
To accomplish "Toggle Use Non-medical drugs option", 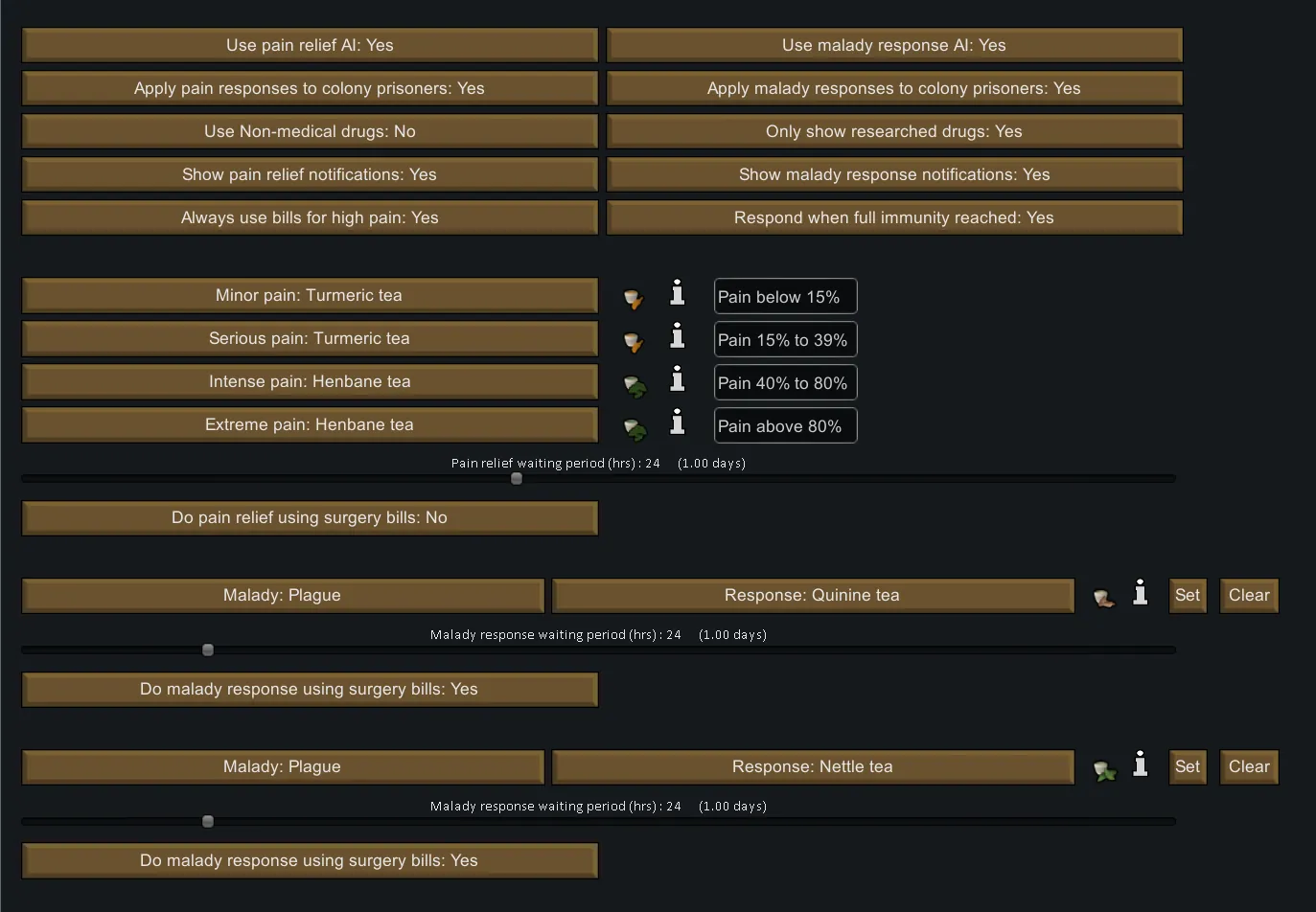I will (310, 131).
